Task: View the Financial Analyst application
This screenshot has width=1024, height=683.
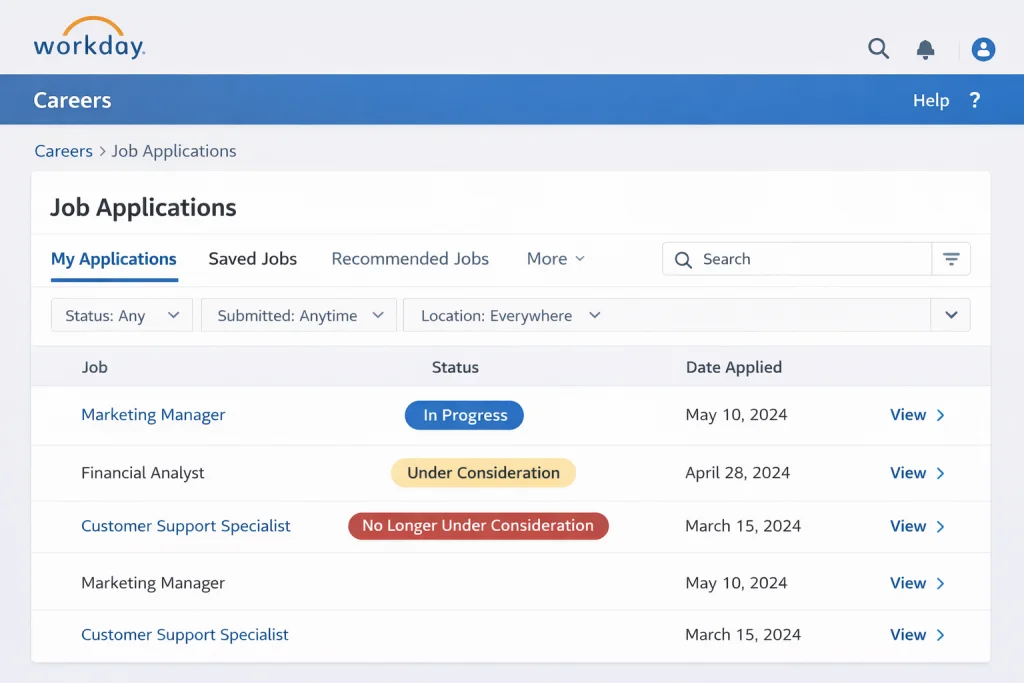Action: [908, 472]
